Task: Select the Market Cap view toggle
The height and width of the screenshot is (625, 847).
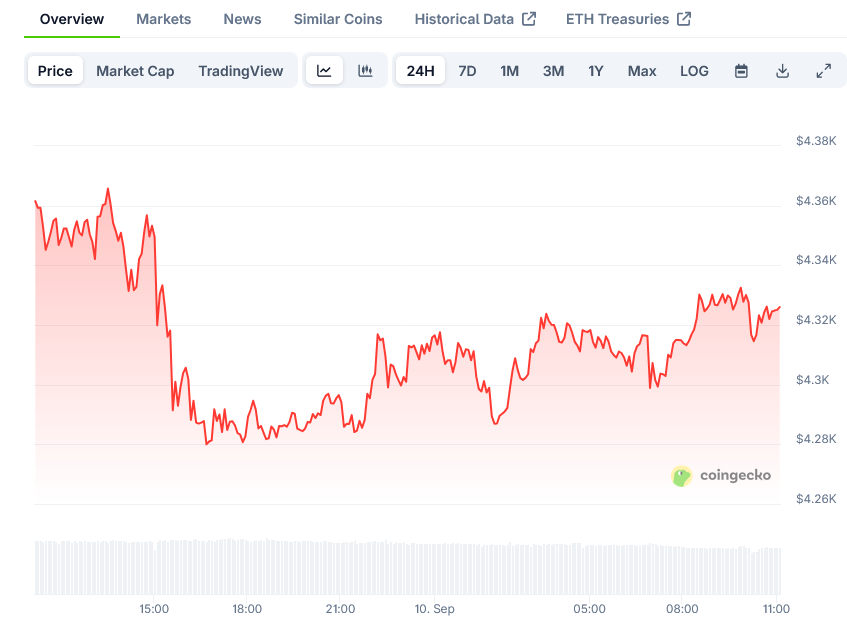Action: point(135,71)
